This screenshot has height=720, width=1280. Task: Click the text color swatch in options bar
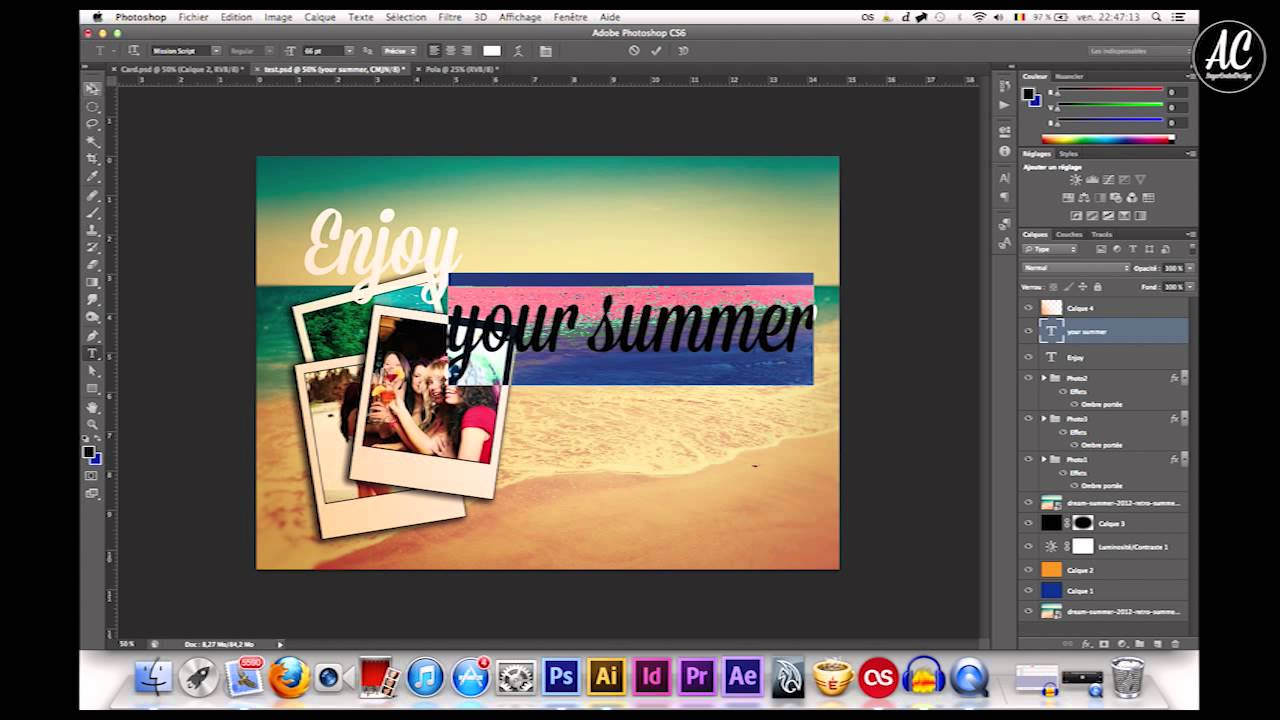(492, 50)
